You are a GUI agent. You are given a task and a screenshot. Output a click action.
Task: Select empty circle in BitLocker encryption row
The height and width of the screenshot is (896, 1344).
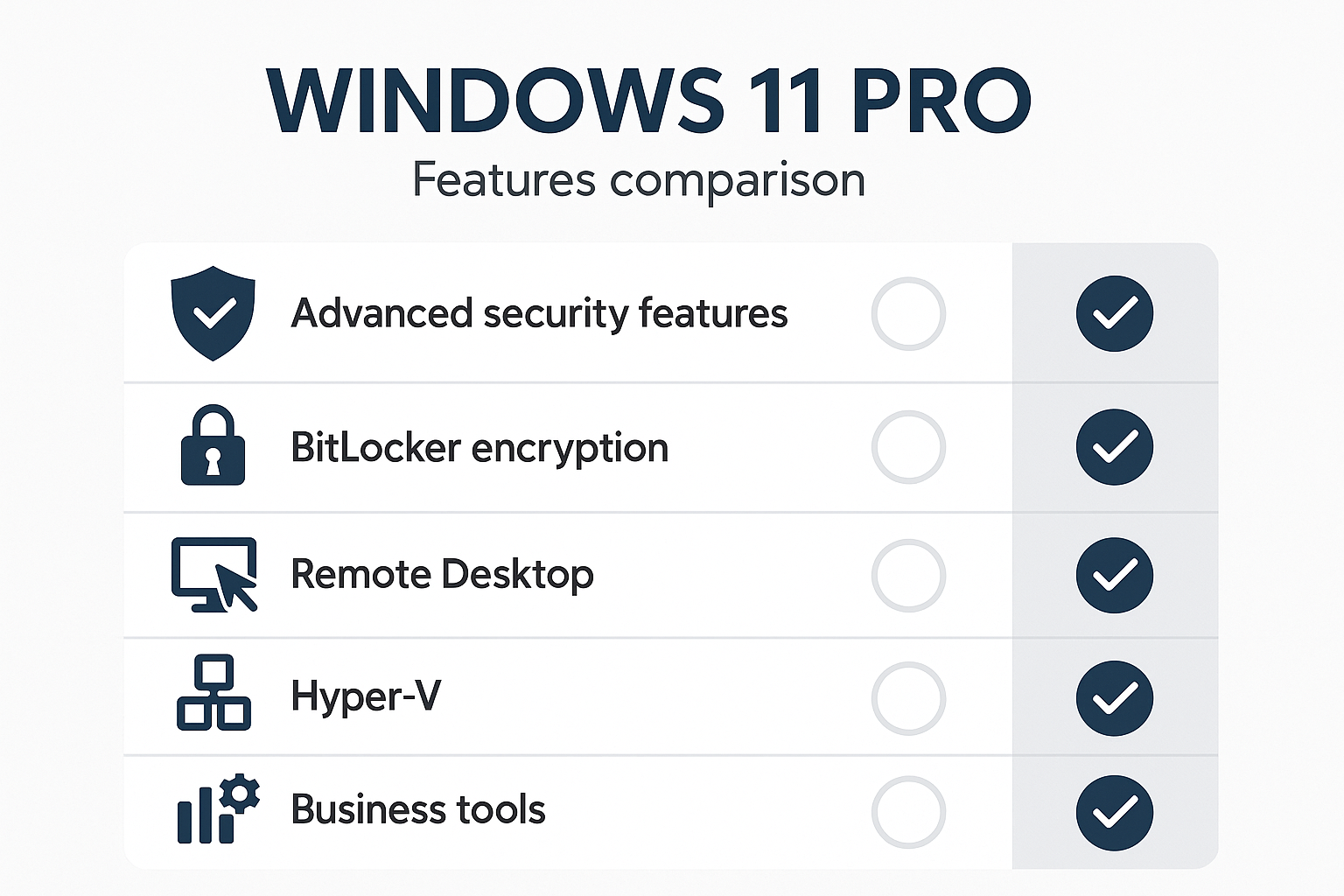908,446
